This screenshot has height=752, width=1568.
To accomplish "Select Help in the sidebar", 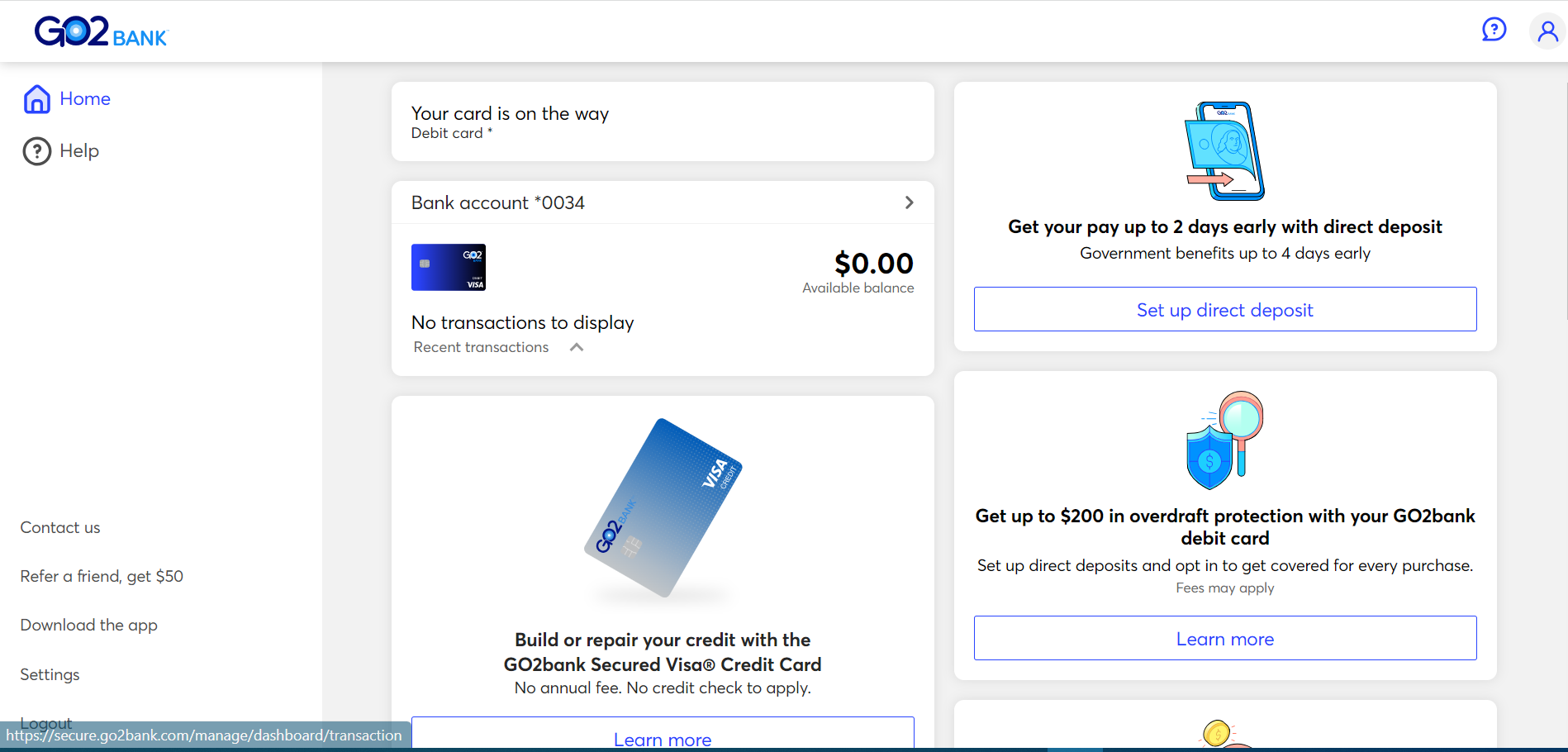I will [x=79, y=151].
